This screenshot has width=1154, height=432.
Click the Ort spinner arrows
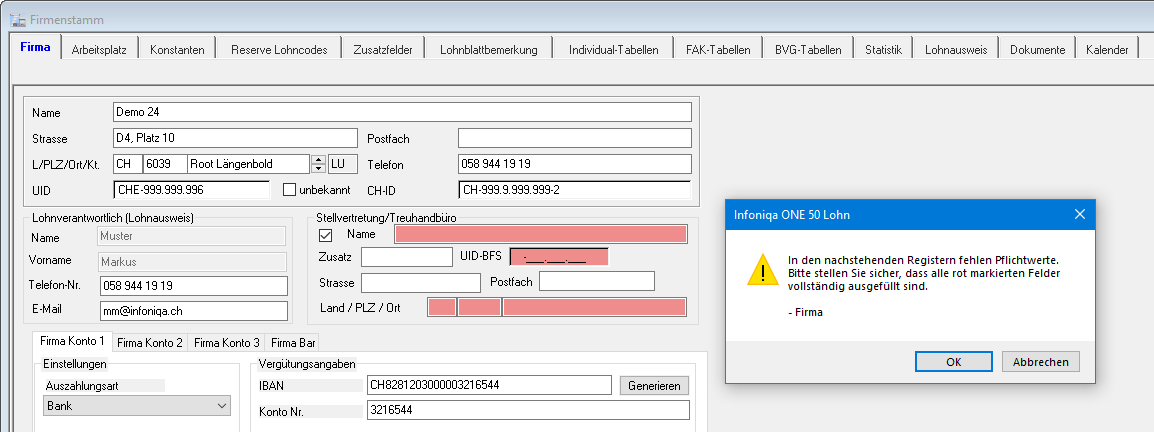[318, 163]
